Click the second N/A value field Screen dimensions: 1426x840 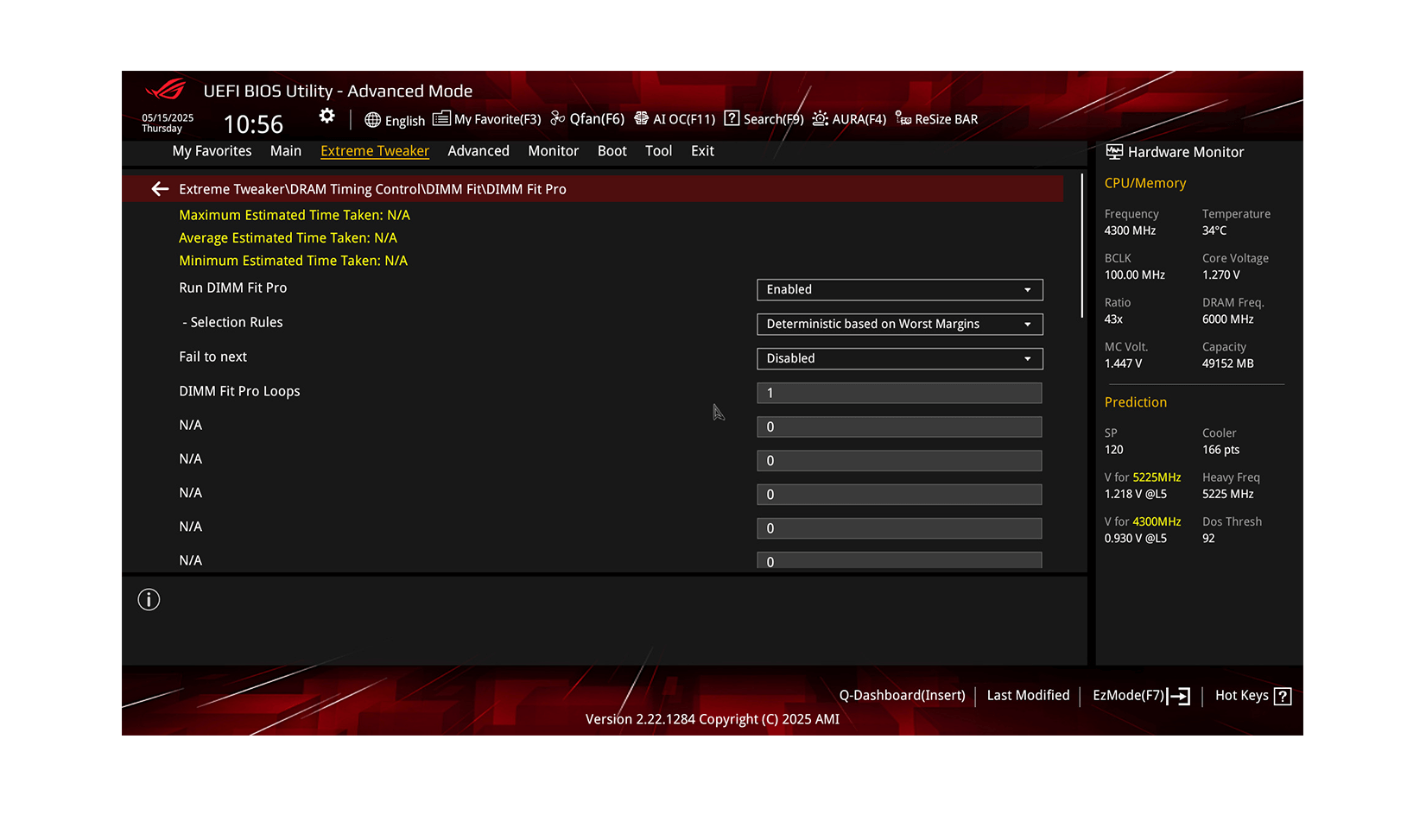(x=900, y=461)
